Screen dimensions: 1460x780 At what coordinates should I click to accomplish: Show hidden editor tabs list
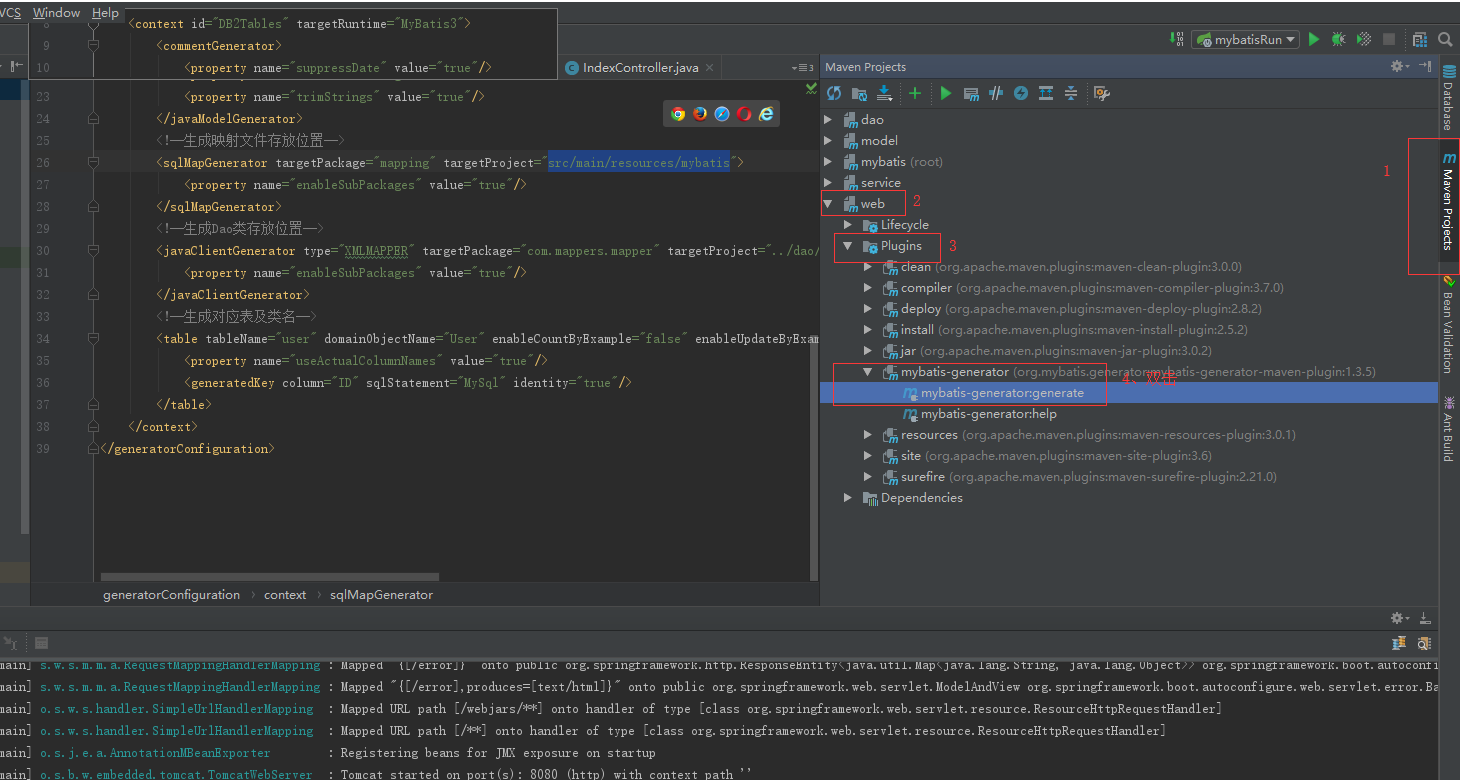click(x=803, y=68)
